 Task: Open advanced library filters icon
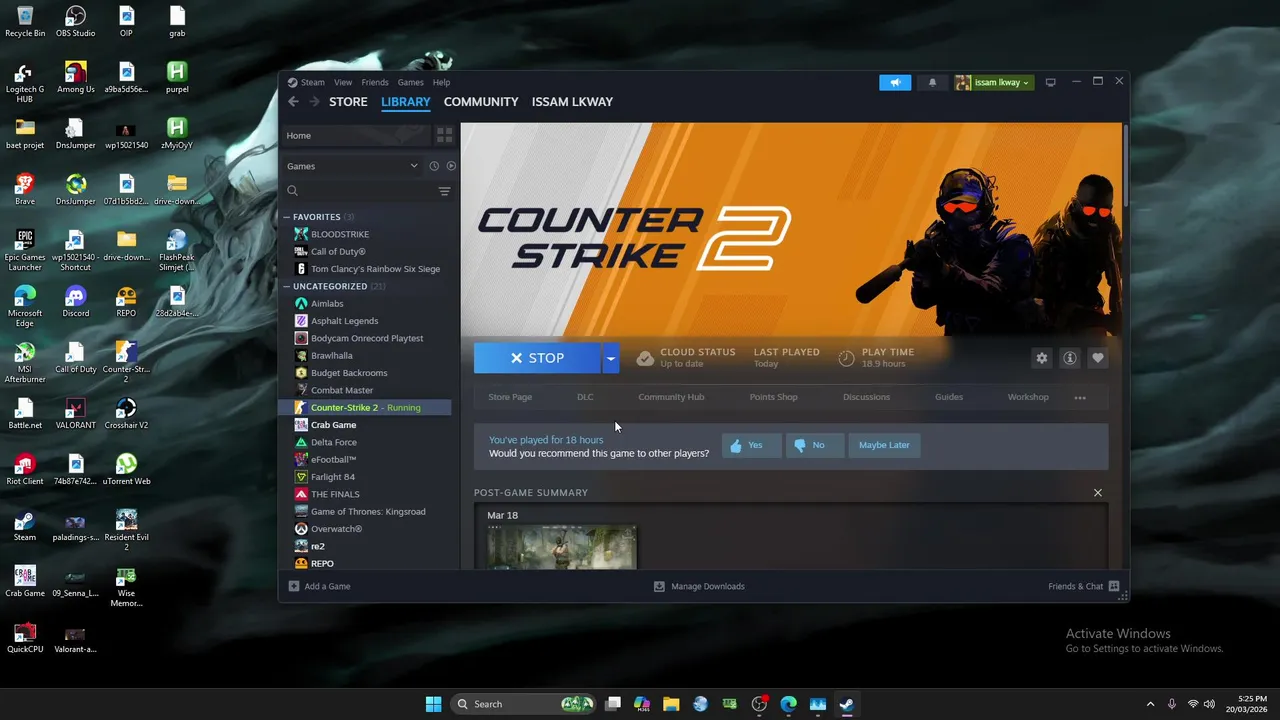point(444,191)
